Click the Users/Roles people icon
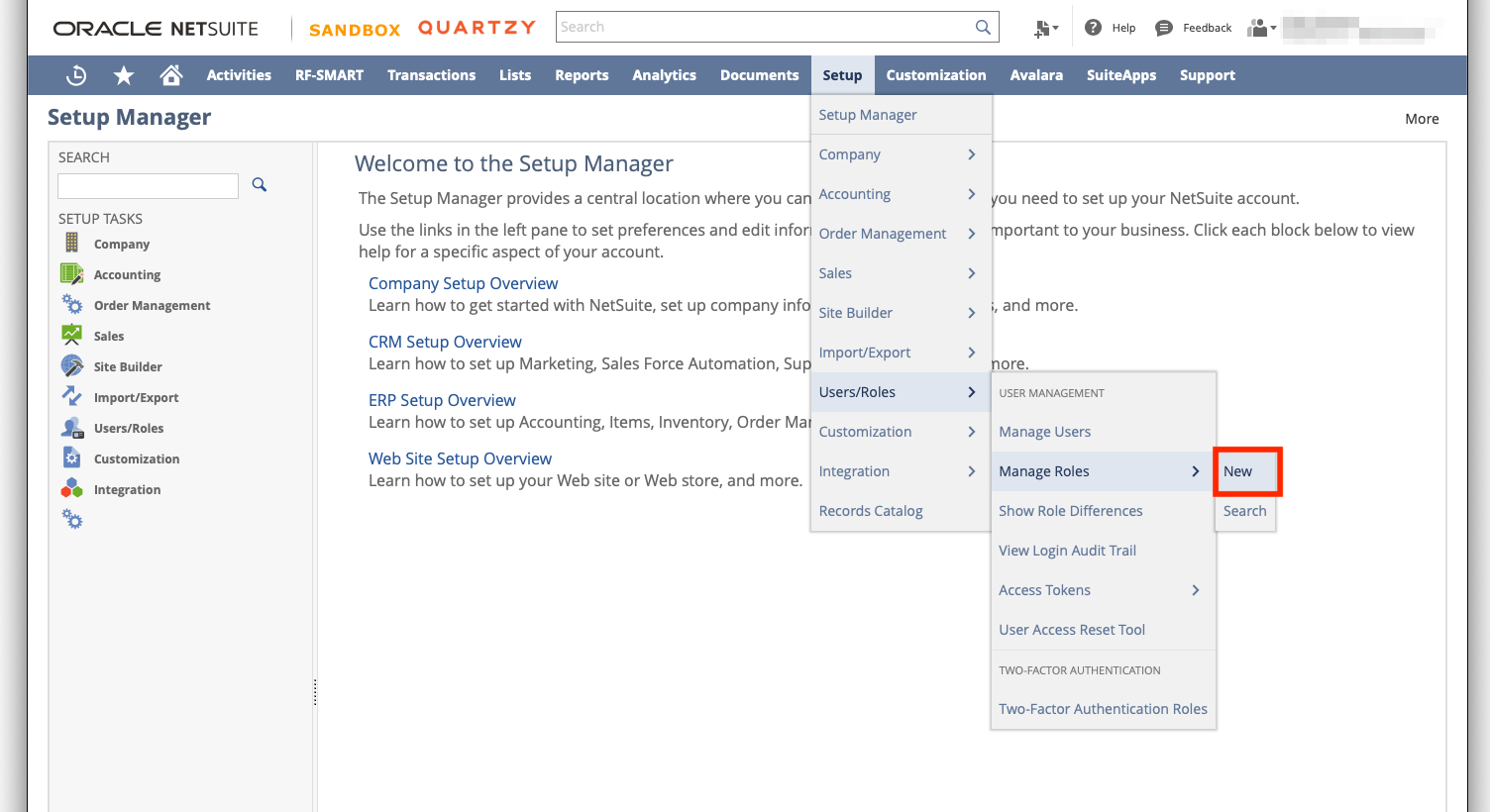This screenshot has width=1490, height=812. [x=71, y=427]
